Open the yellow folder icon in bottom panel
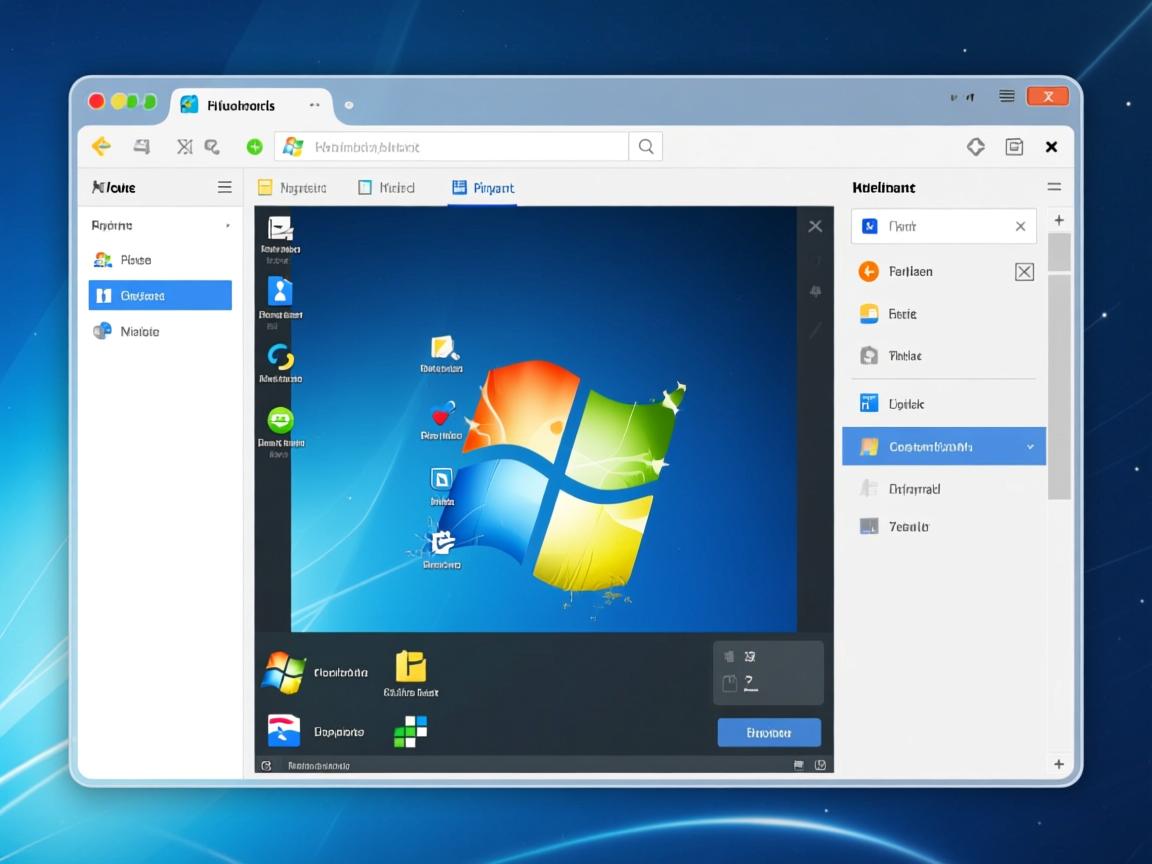The image size is (1152, 864). pyautogui.click(x=410, y=667)
